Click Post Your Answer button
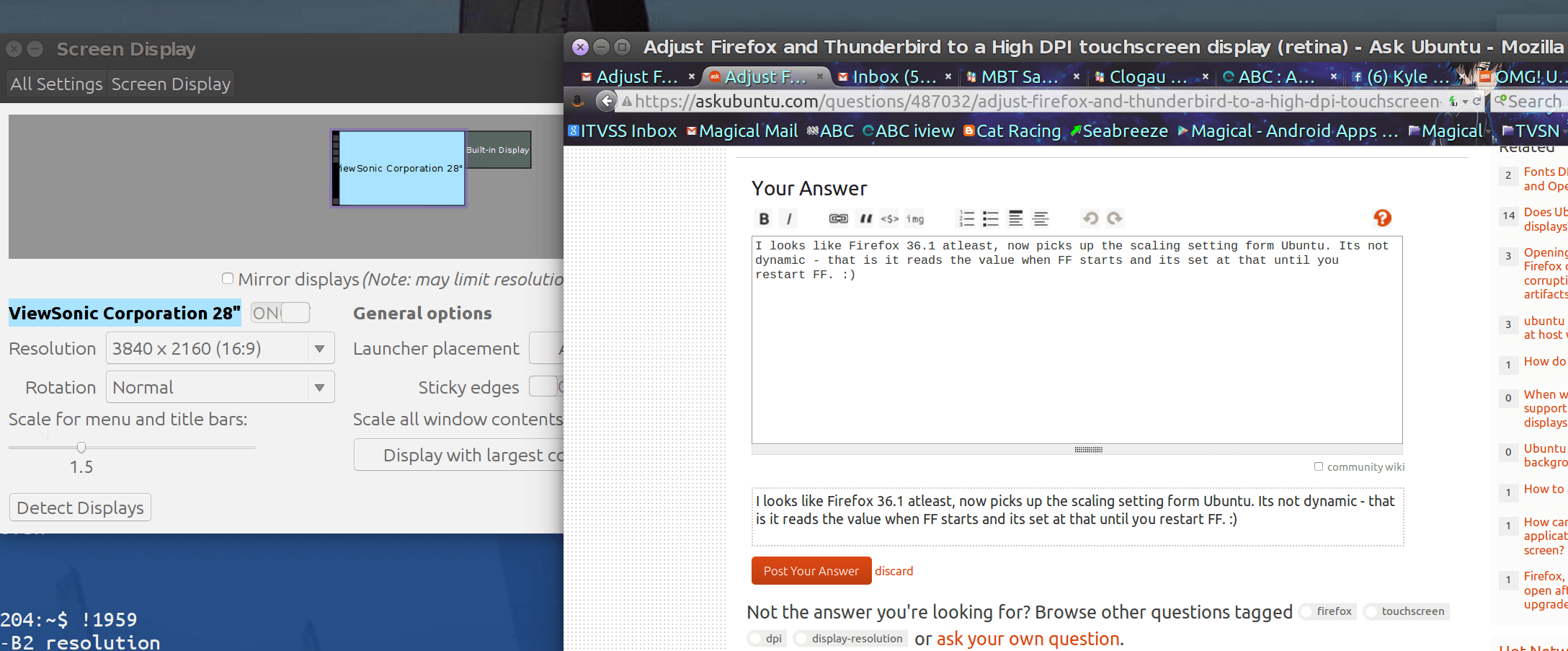The width and height of the screenshot is (1568, 651). (811, 571)
